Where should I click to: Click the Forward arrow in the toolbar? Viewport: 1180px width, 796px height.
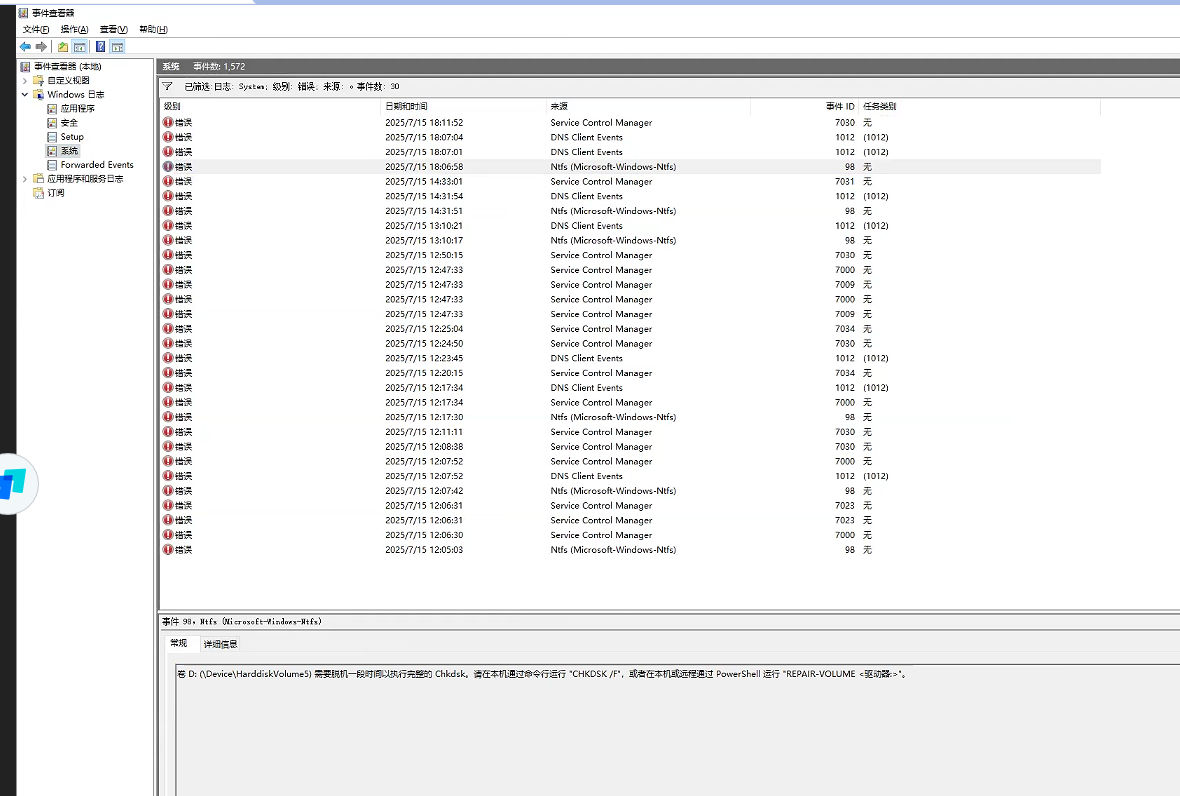(41, 47)
